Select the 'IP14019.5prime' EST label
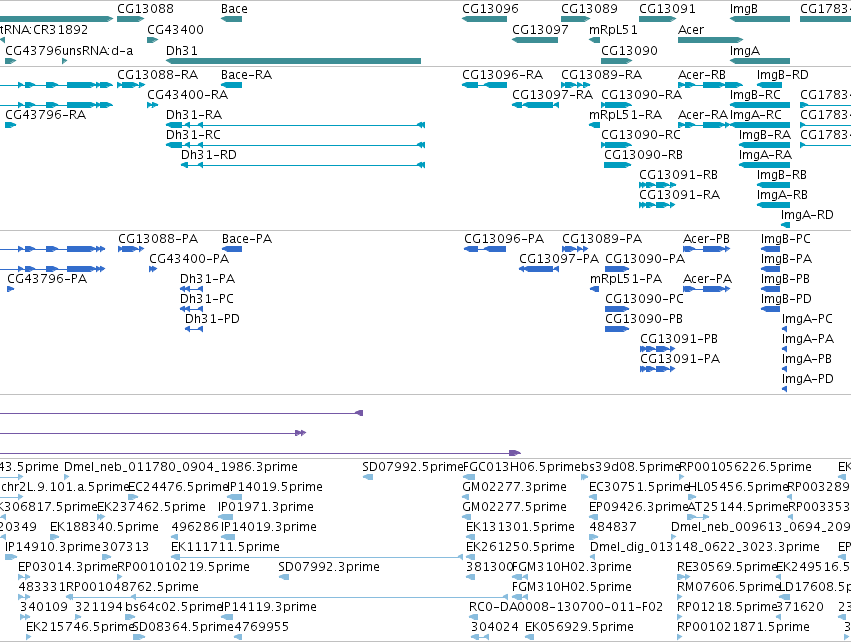The width and height of the screenshot is (851, 642). click(x=275, y=487)
